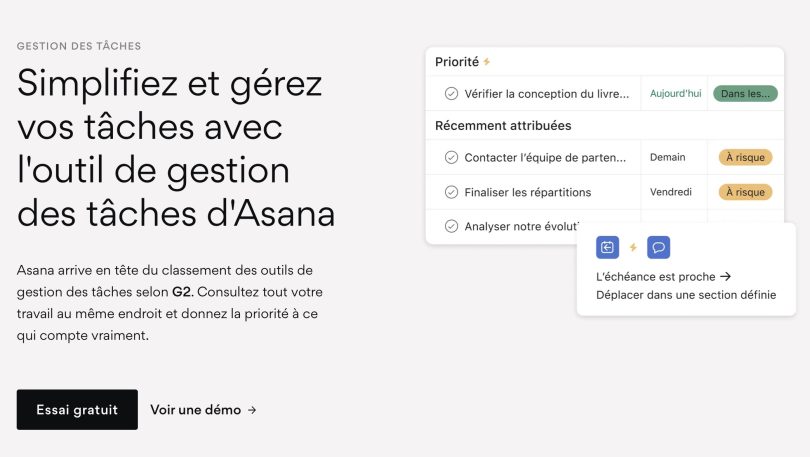This screenshot has height=457, width=810.
Task: Open À risque tag on Finaliser row
Action: point(745,192)
